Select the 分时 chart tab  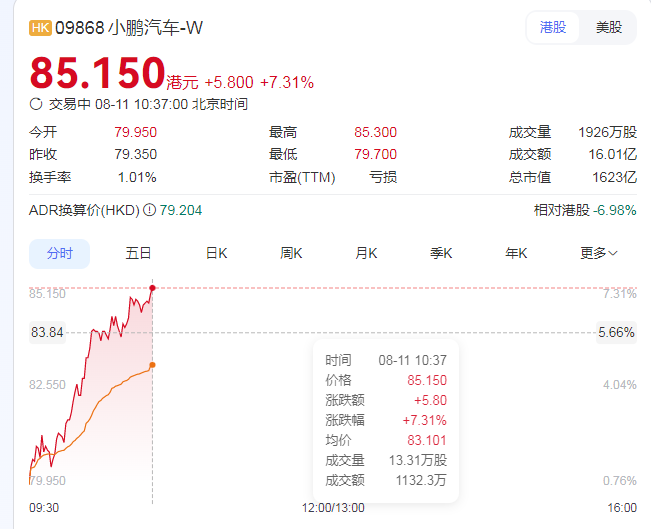(59, 253)
